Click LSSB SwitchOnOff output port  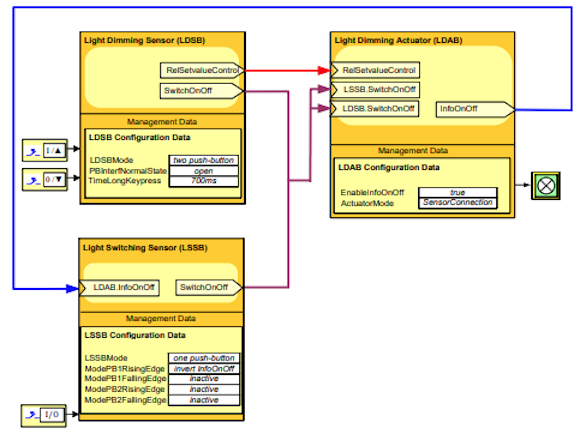pyautogui.click(x=209, y=287)
